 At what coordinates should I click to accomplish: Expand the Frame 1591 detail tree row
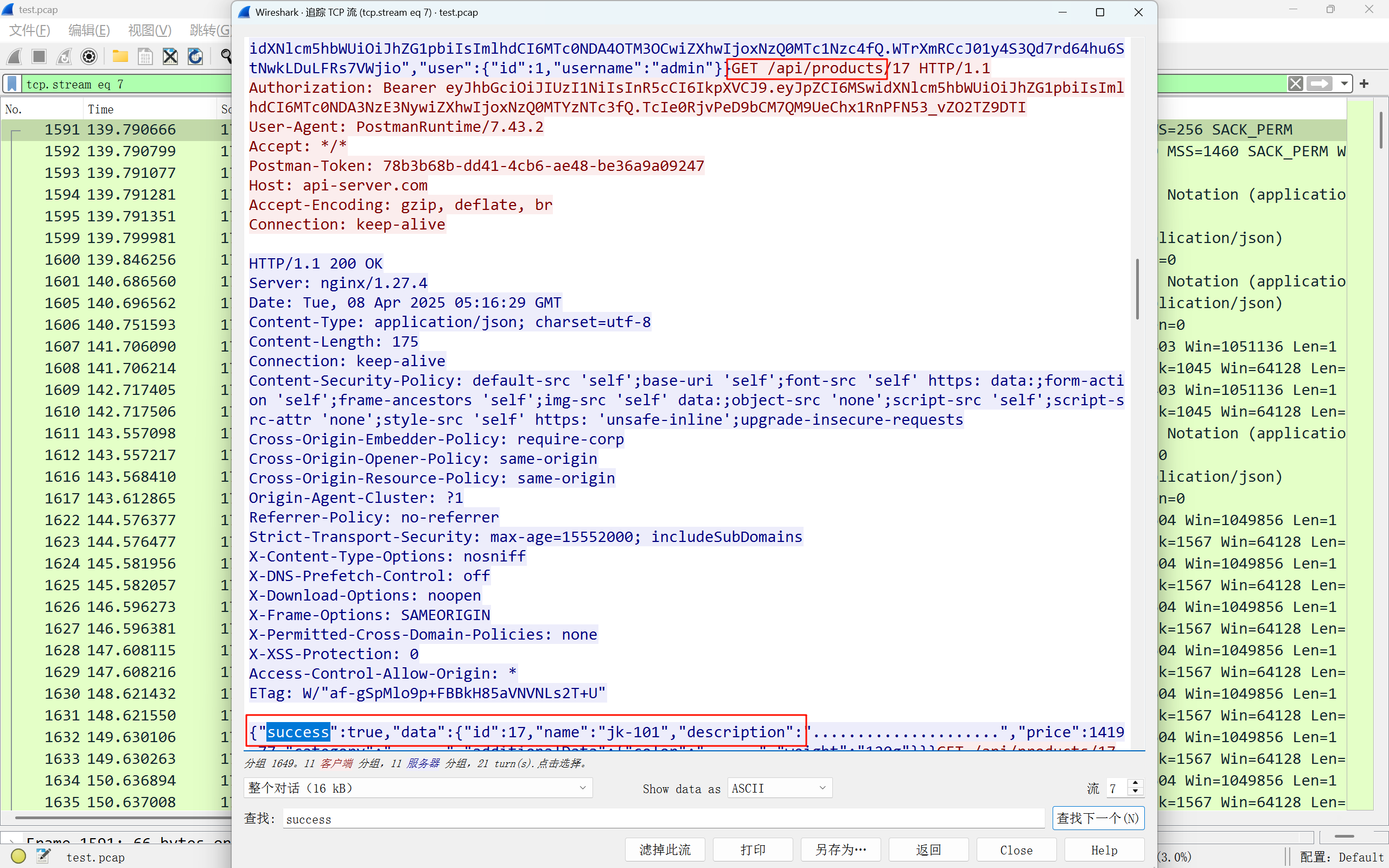click(x=11, y=842)
